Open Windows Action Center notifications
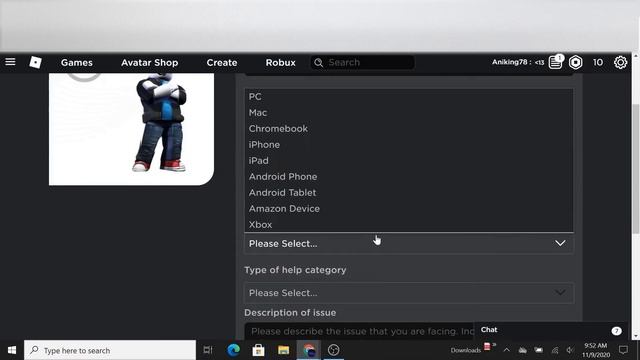Image resolution: width=640 pixels, height=360 pixels. coord(623,350)
